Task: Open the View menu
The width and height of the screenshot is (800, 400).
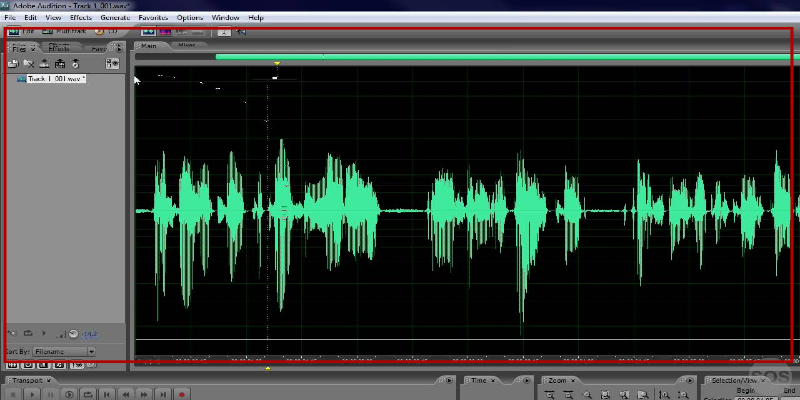Action: 53,17
